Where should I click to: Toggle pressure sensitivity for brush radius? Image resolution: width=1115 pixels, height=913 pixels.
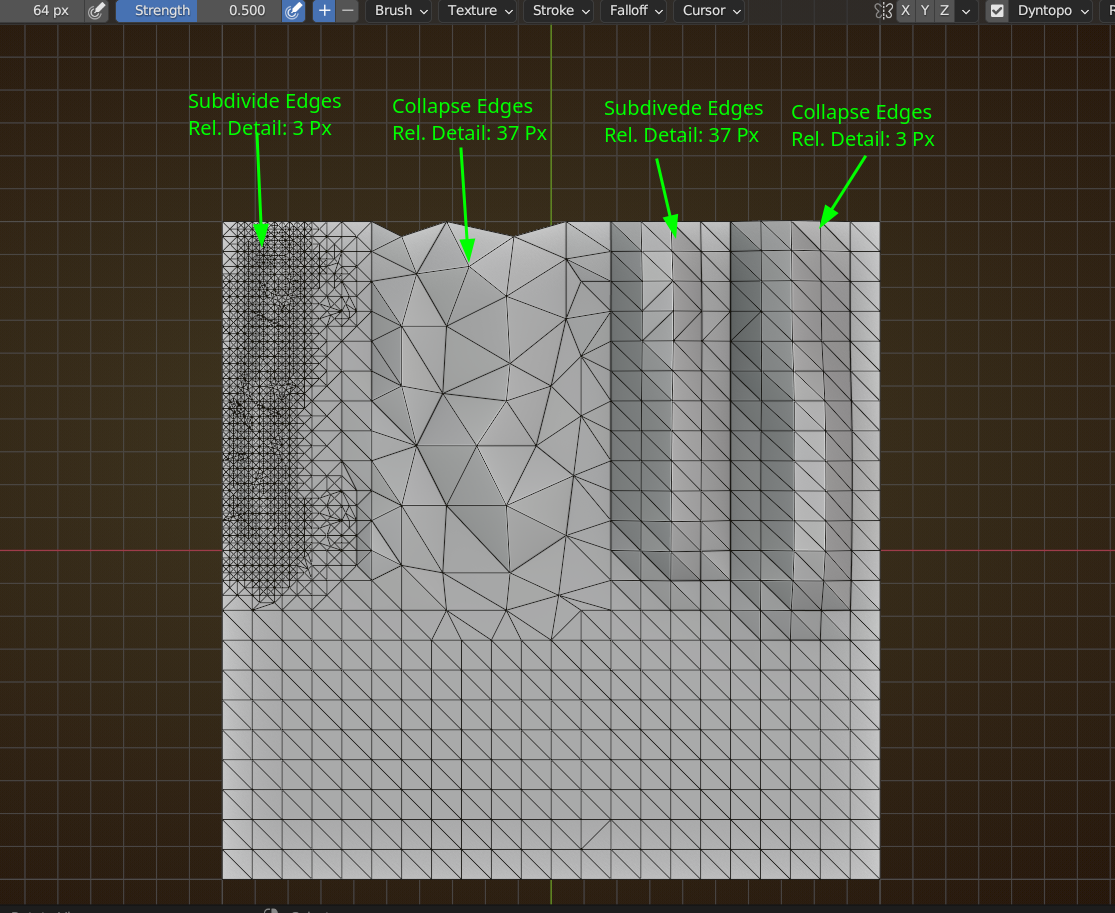[x=95, y=11]
